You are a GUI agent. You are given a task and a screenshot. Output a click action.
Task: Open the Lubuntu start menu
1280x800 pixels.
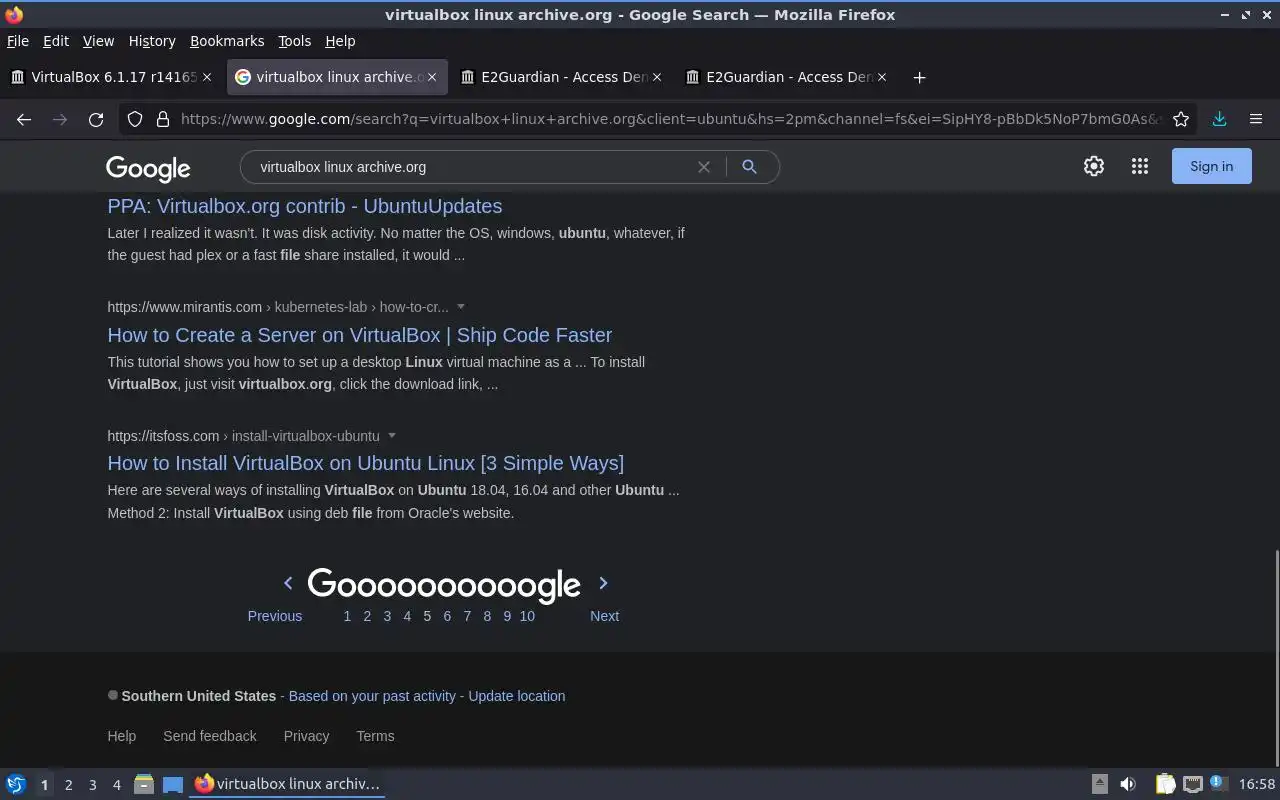coord(16,784)
